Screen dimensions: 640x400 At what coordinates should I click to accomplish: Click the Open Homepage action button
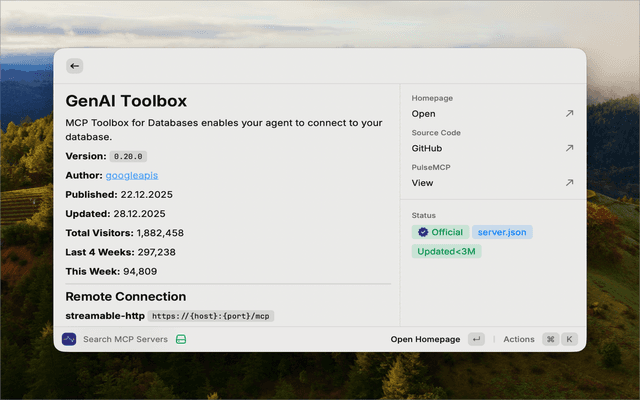pyautogui.click(x=425, y=340)
